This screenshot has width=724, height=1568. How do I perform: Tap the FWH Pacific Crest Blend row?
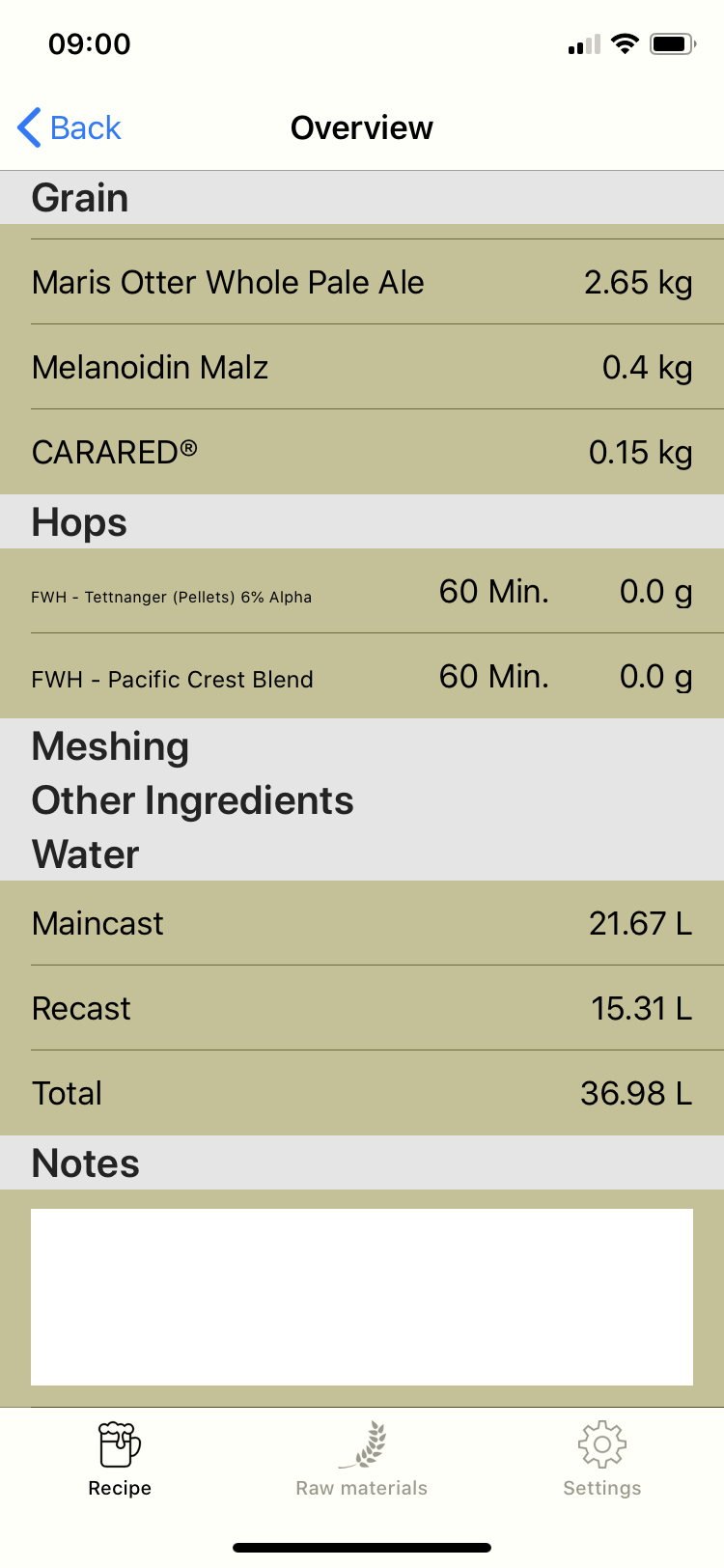tap(362, 677)
